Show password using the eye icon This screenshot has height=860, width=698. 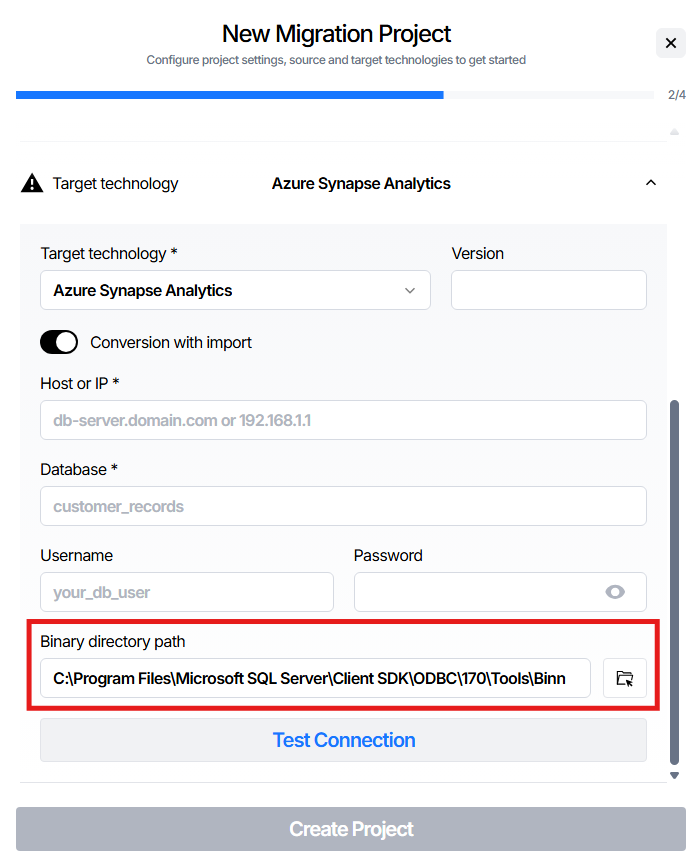tap(615, 592)
